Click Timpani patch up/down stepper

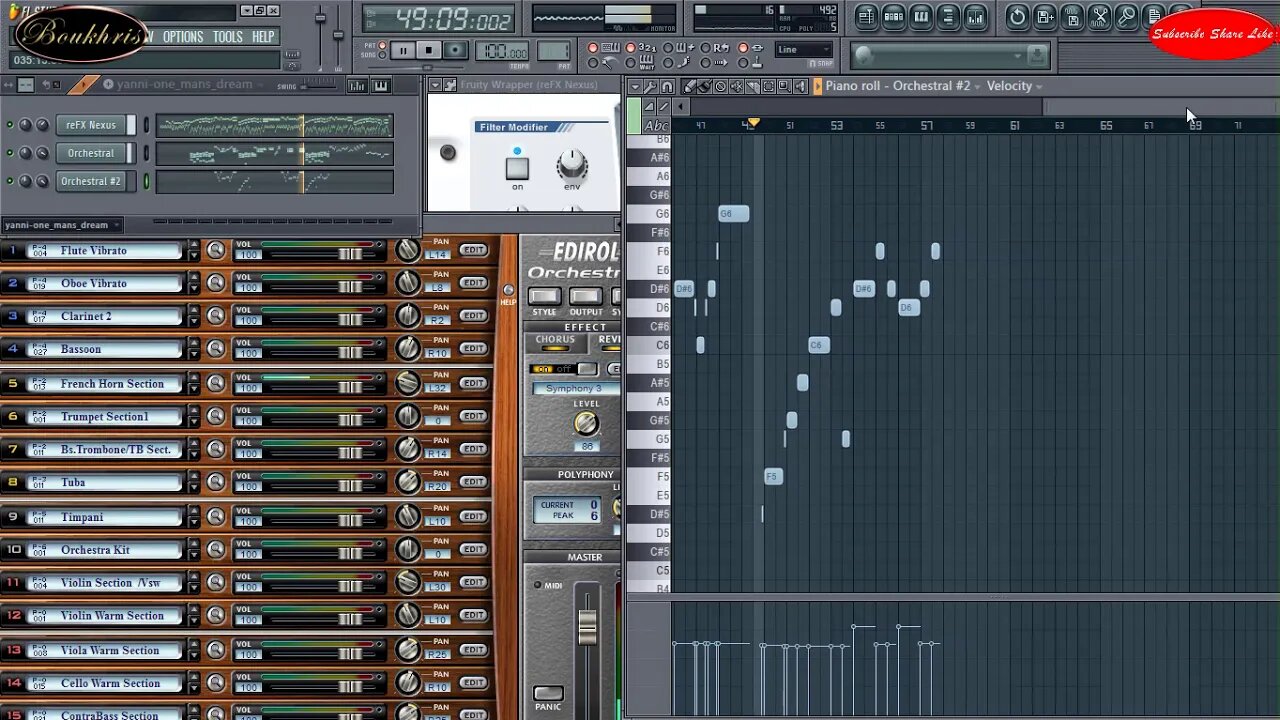(x=193, y=517)
